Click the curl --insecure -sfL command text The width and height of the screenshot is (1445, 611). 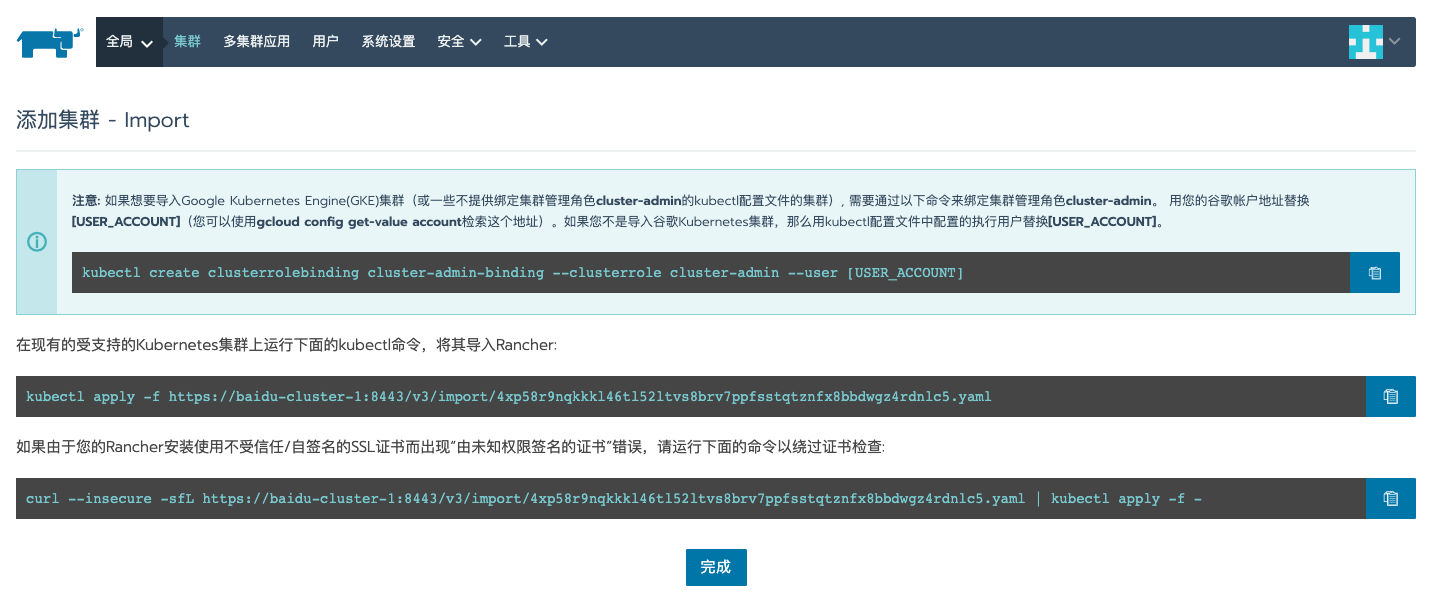click(613, 499)
